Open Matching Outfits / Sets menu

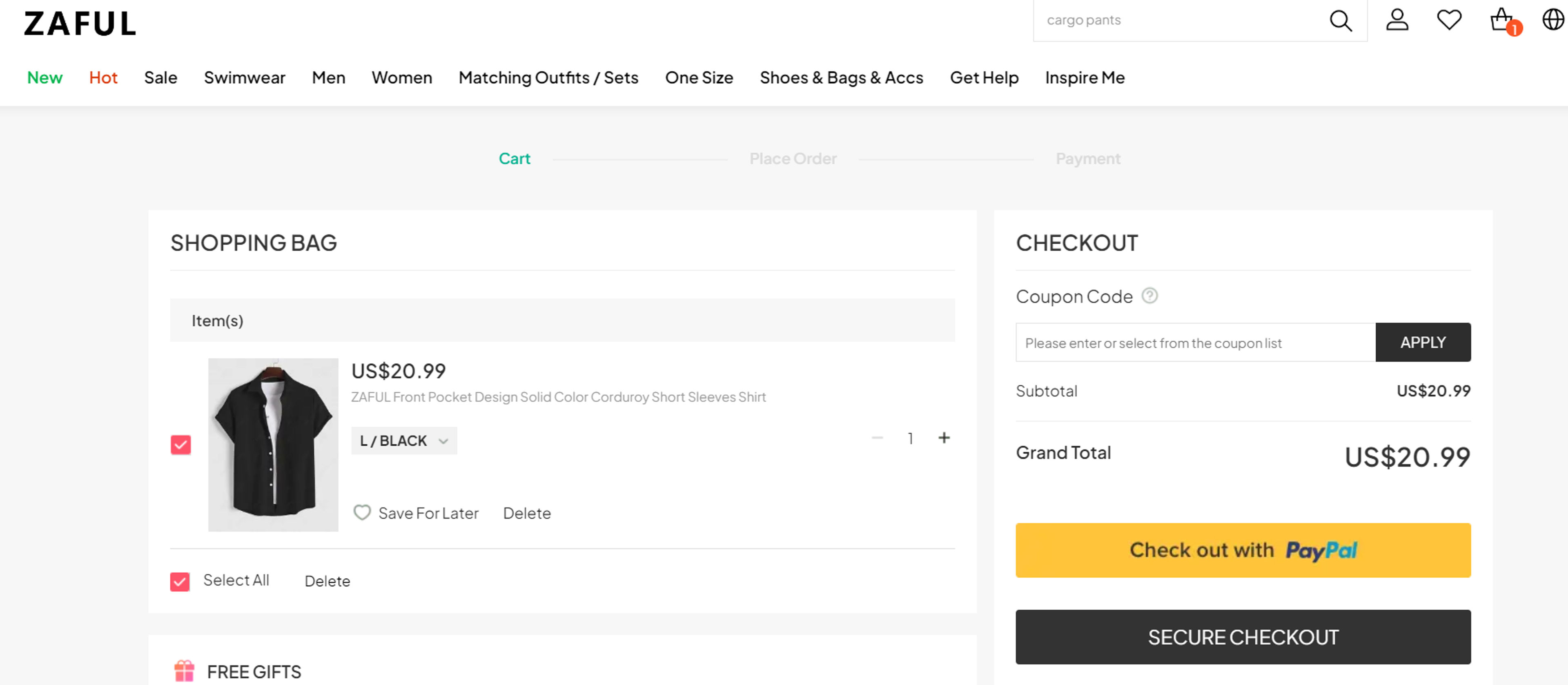(x=548, y=78)
